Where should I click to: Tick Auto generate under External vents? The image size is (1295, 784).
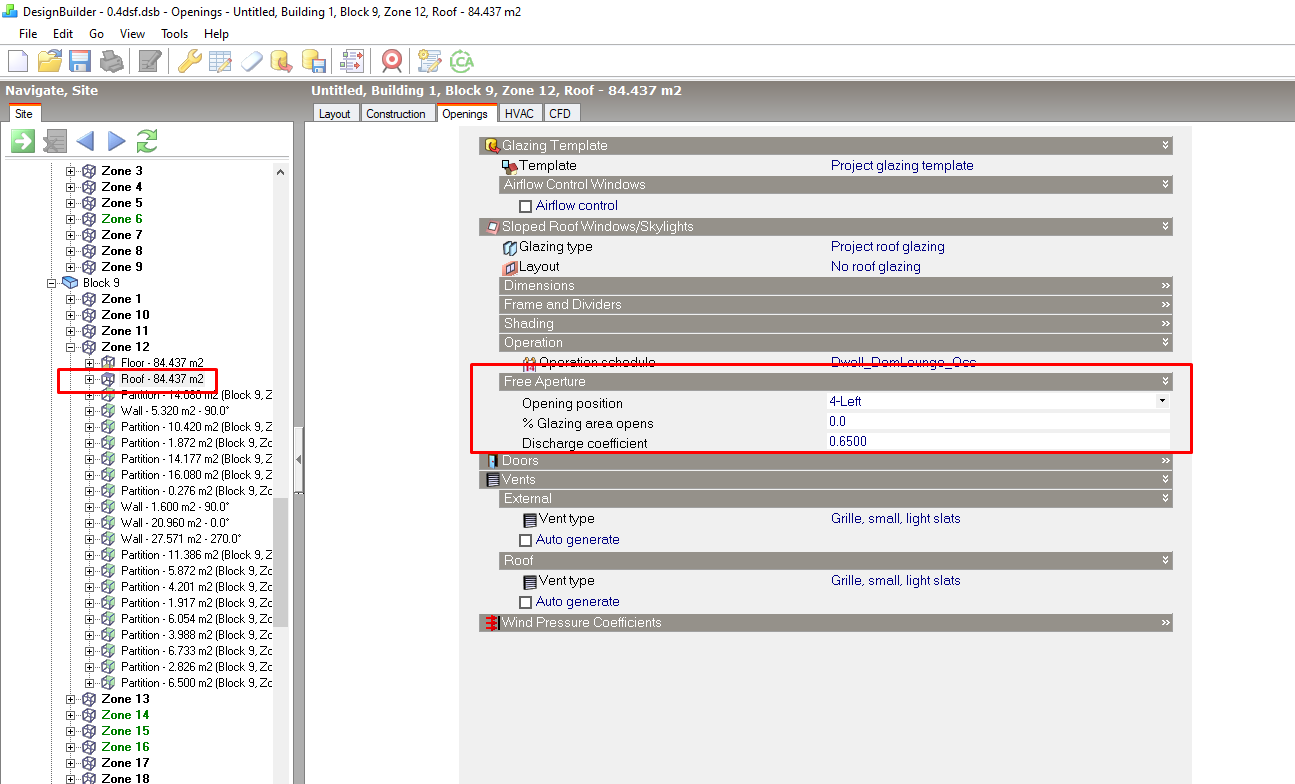pos(525,540)
